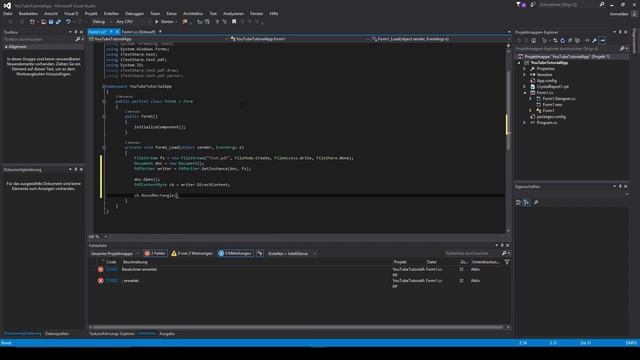The image size is (640, 360).
Task: Click the View Code icon in Projektmappen-Explorer toolbar
Action: pyautogui.click(x=587, y=40)
